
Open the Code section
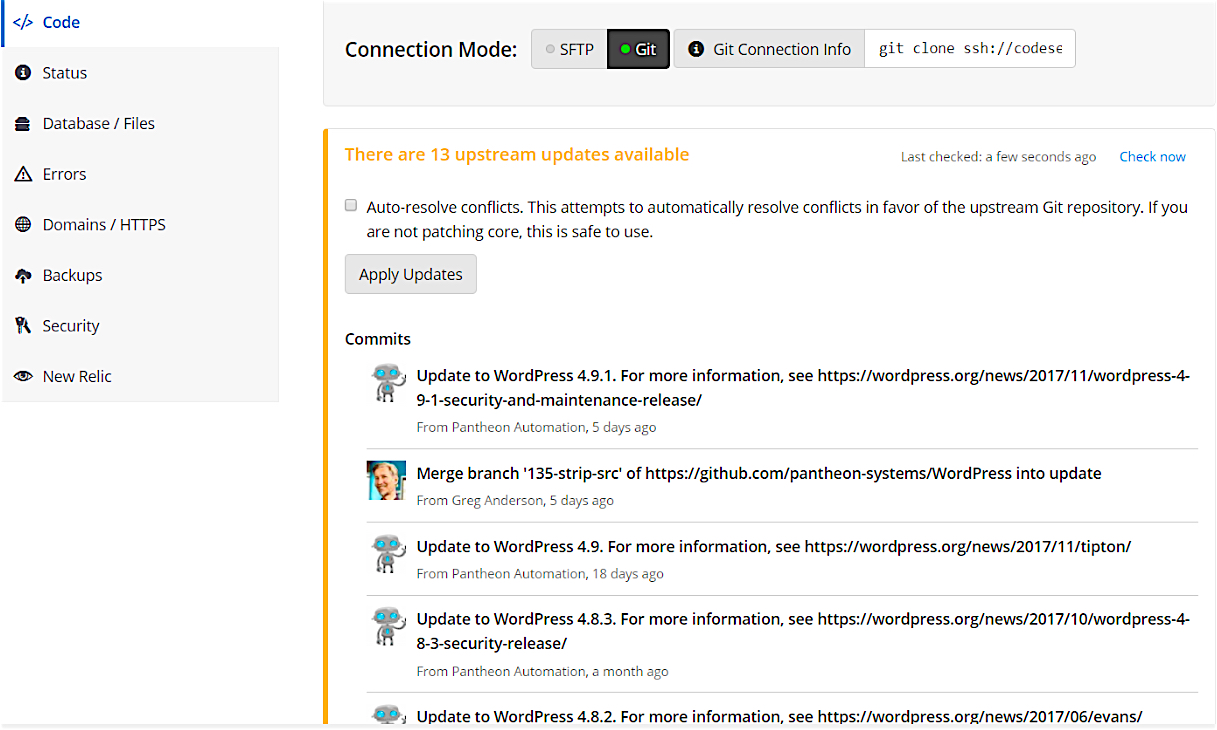click(141, 22)
